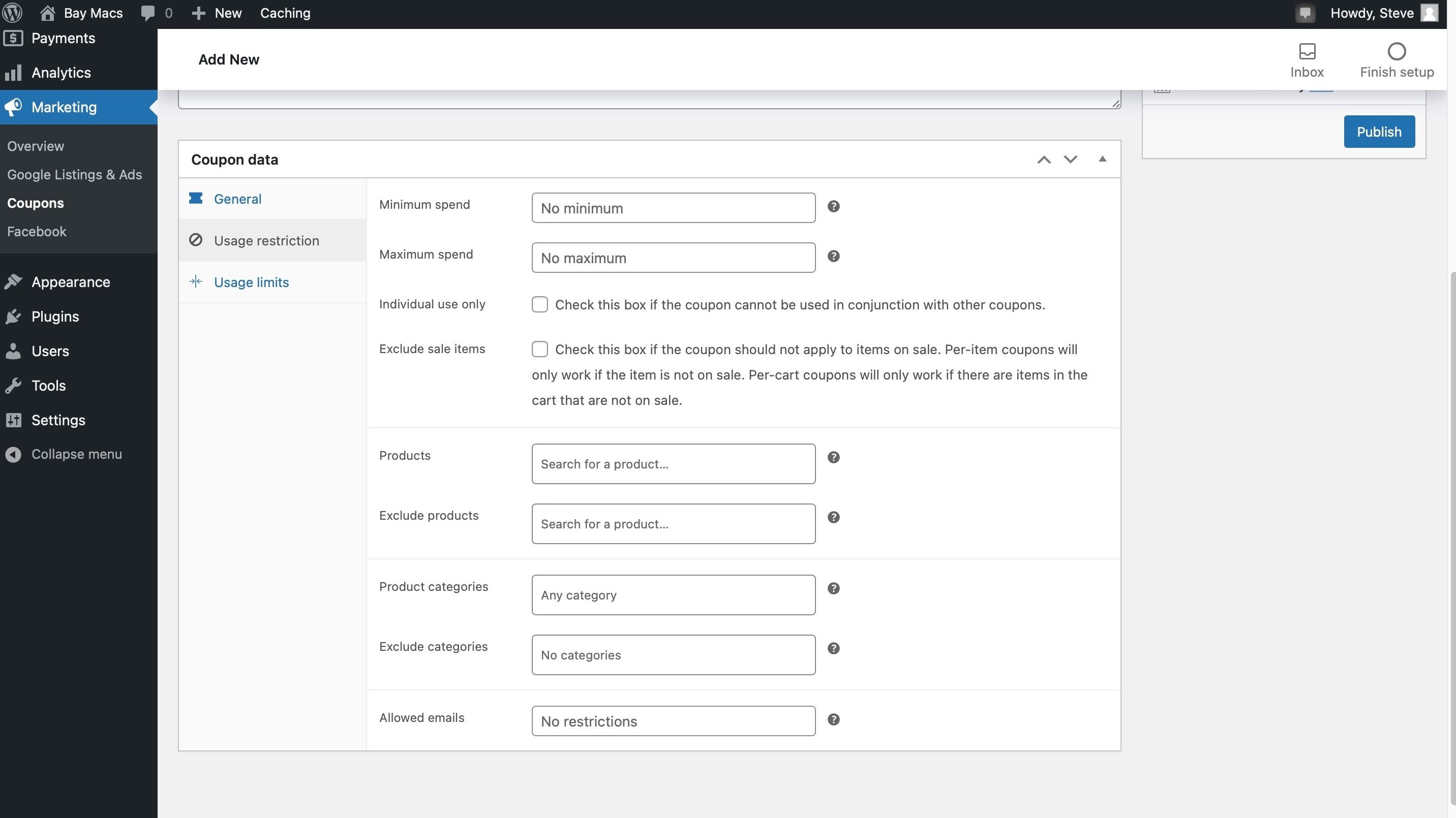
Task: Check the Exclude sale items box
Action: [x=540, y=349]
